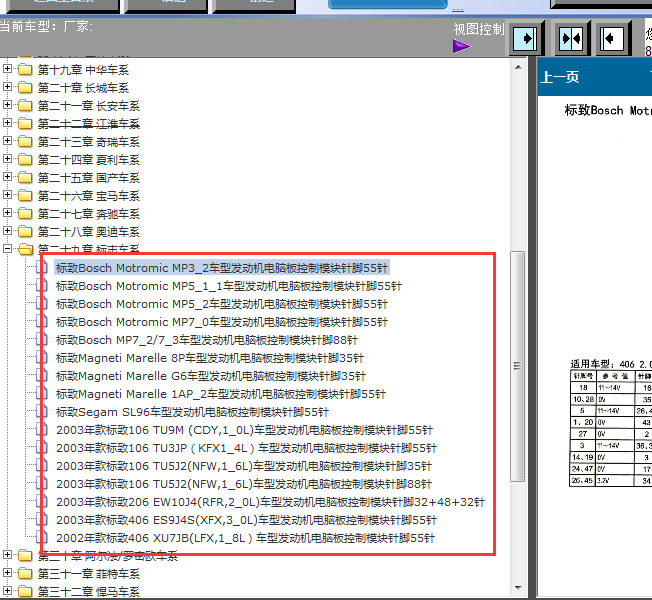This screenshot has width=652, height=600.
Task: Expand 第二十四章 夏利车系 chapter
Action: click(7, 158)
